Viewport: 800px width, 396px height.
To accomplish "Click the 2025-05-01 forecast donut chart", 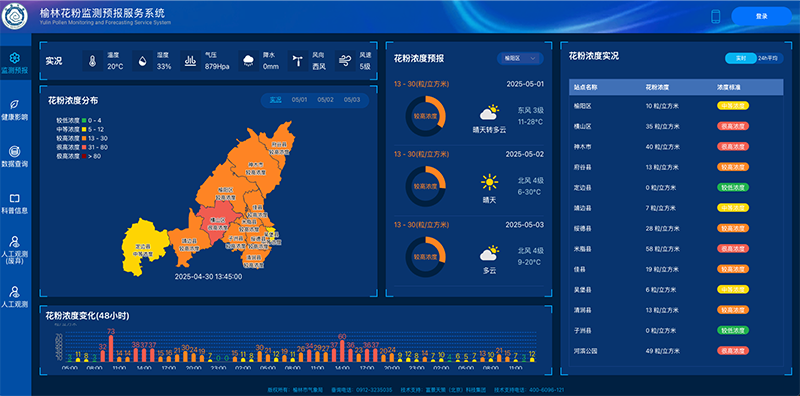I will pyautogui.click(x=426, y=116).
